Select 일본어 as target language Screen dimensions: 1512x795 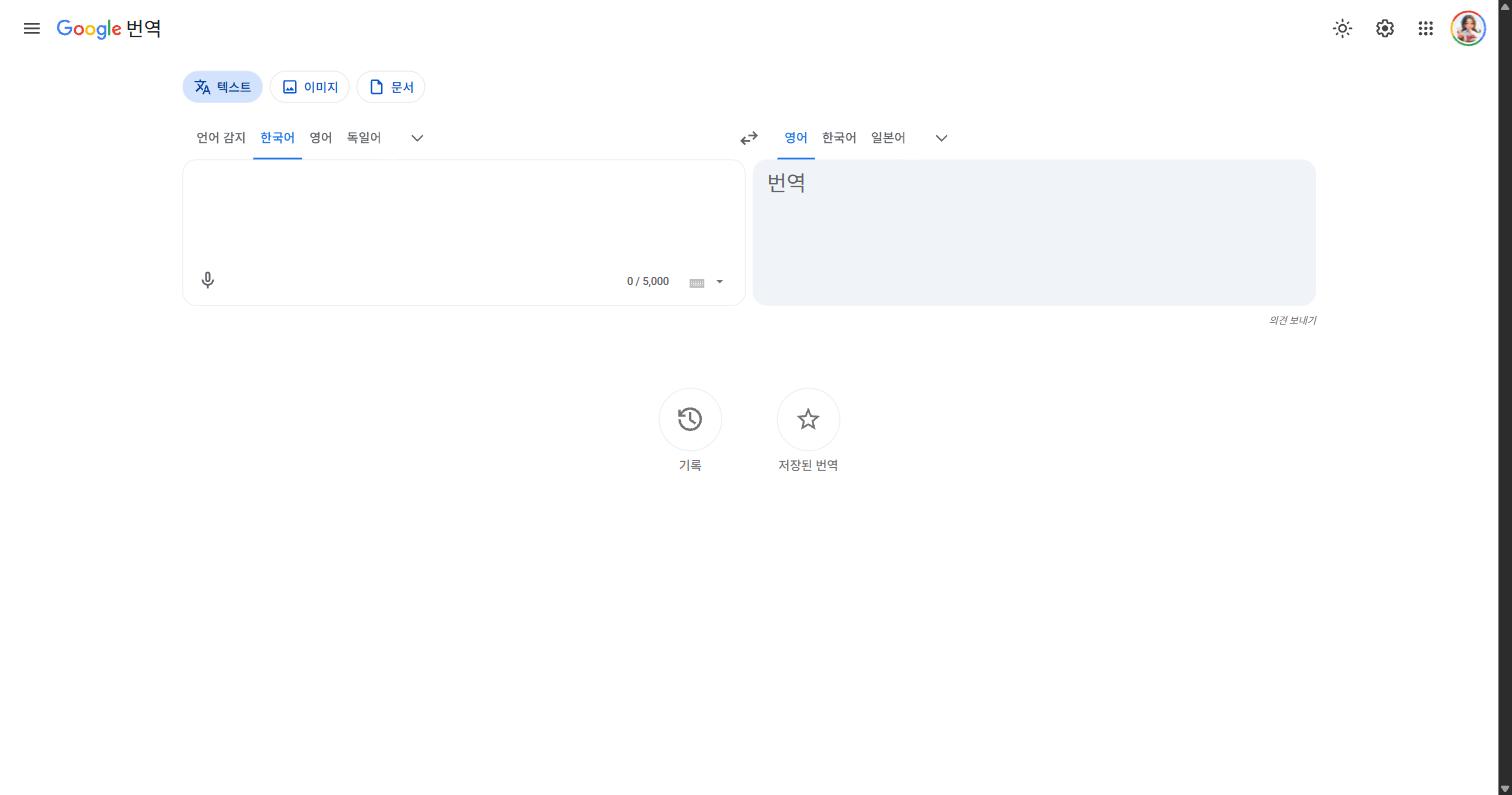[888, 138]
